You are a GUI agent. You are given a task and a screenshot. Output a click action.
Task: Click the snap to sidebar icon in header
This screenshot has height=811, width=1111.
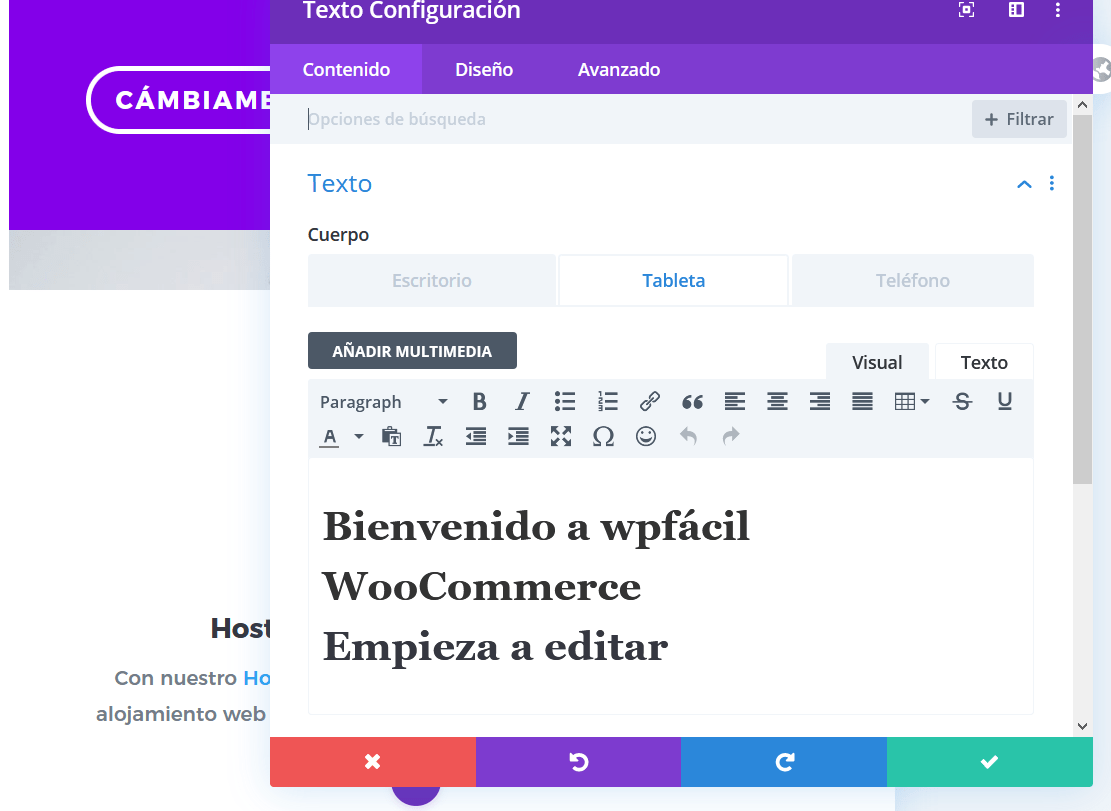click(1016, 9)
